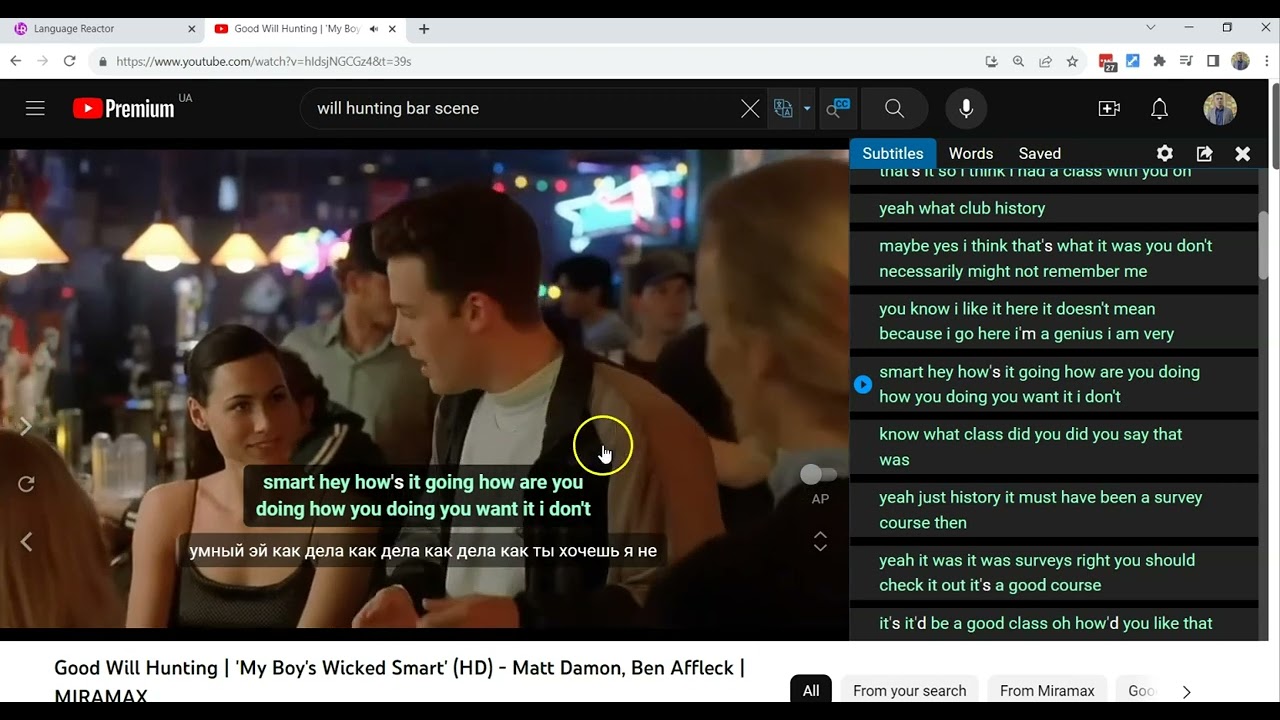Click the export subtitles icon
The width and height of the screenshot is (1280, 720).
[x=1204, y=153]
